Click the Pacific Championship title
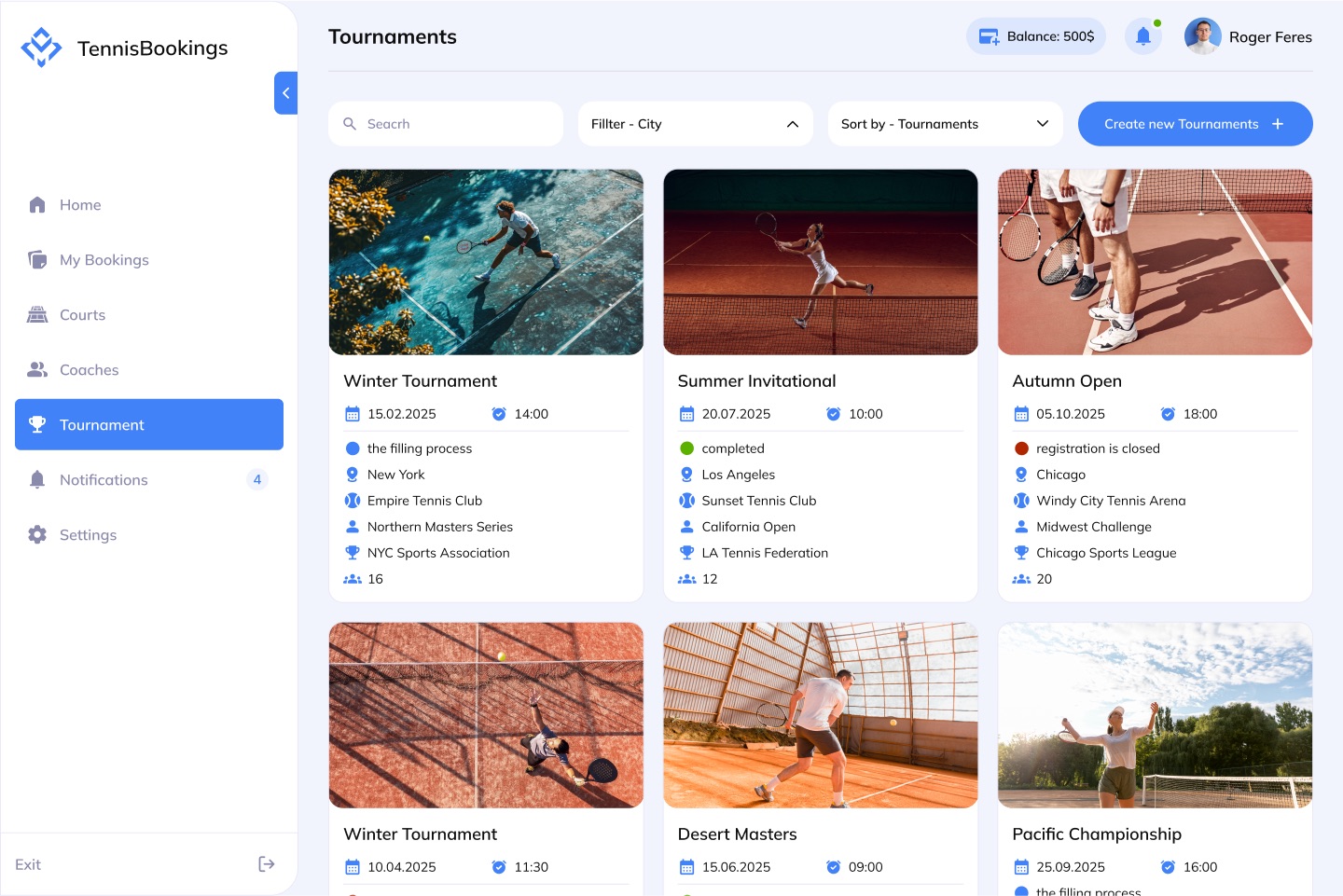 pyautogui.click(x=1097, y=834)
